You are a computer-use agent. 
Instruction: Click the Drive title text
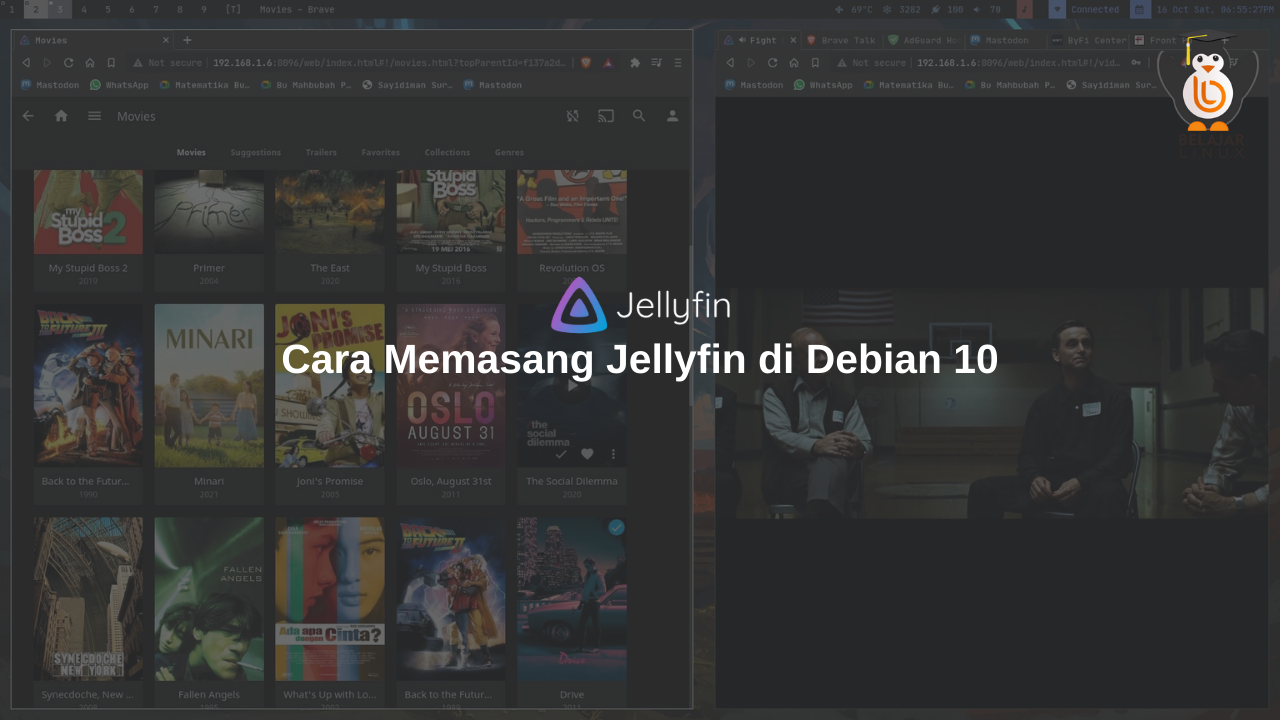click(572, 694)
